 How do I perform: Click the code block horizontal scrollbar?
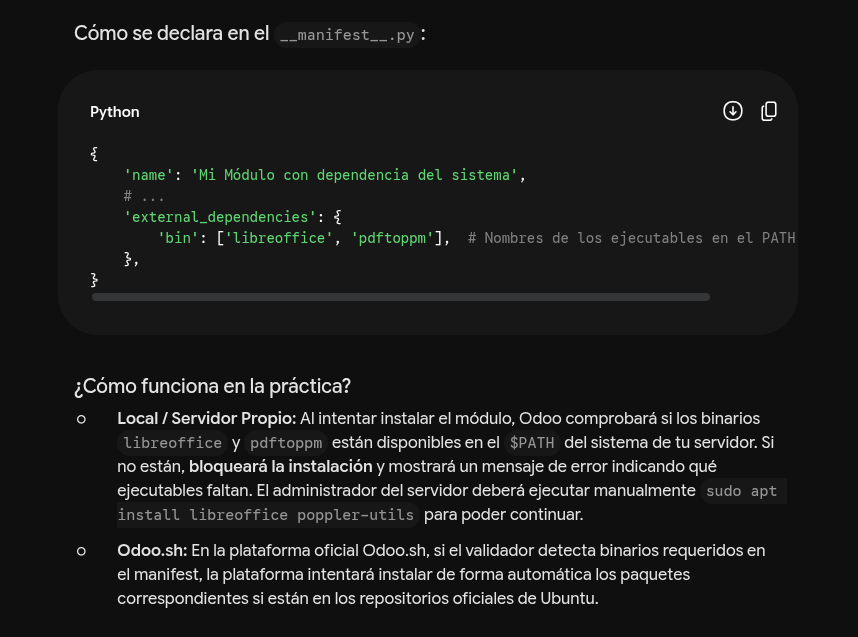point(401,297)
